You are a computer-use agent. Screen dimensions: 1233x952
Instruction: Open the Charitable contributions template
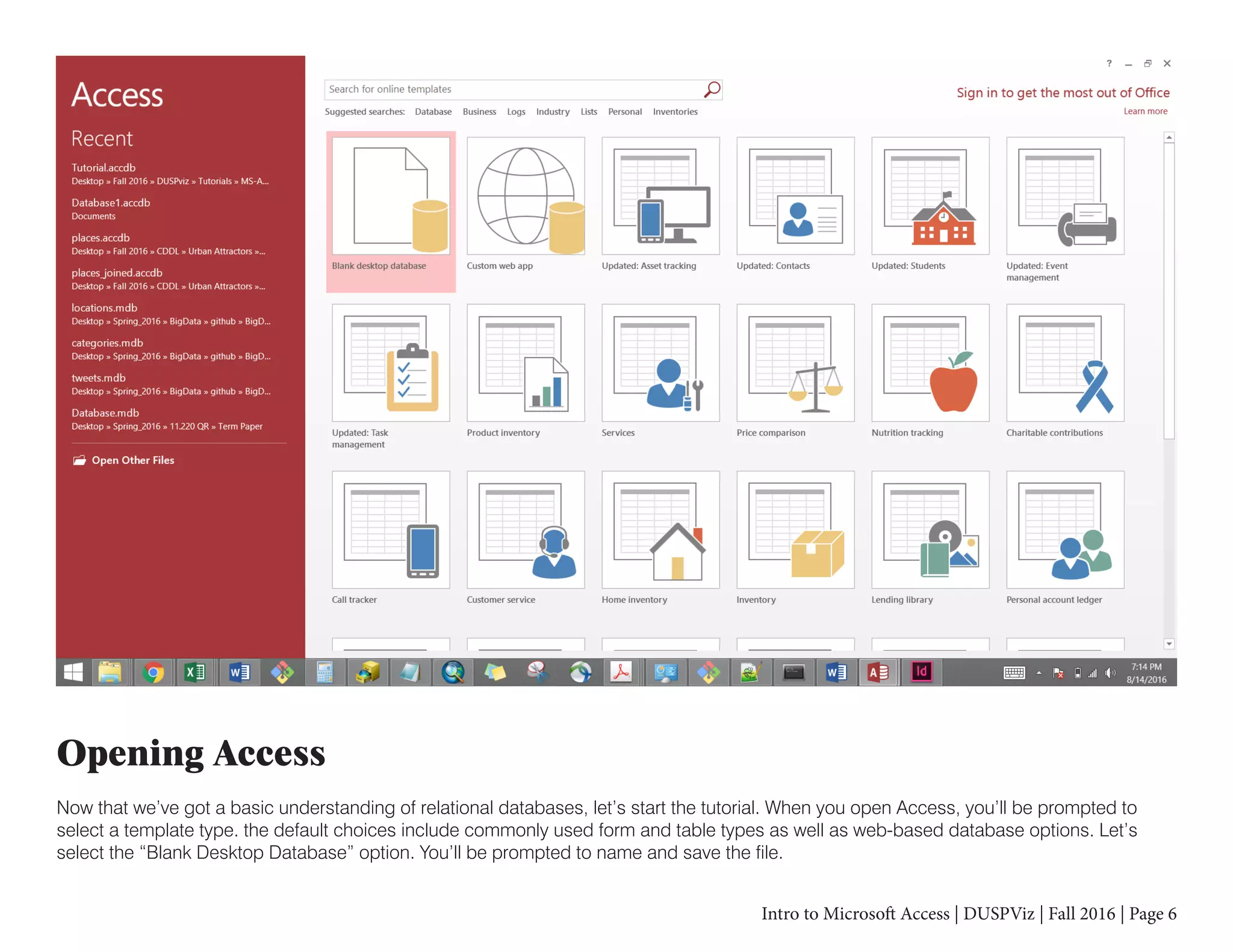(1065, 371)
